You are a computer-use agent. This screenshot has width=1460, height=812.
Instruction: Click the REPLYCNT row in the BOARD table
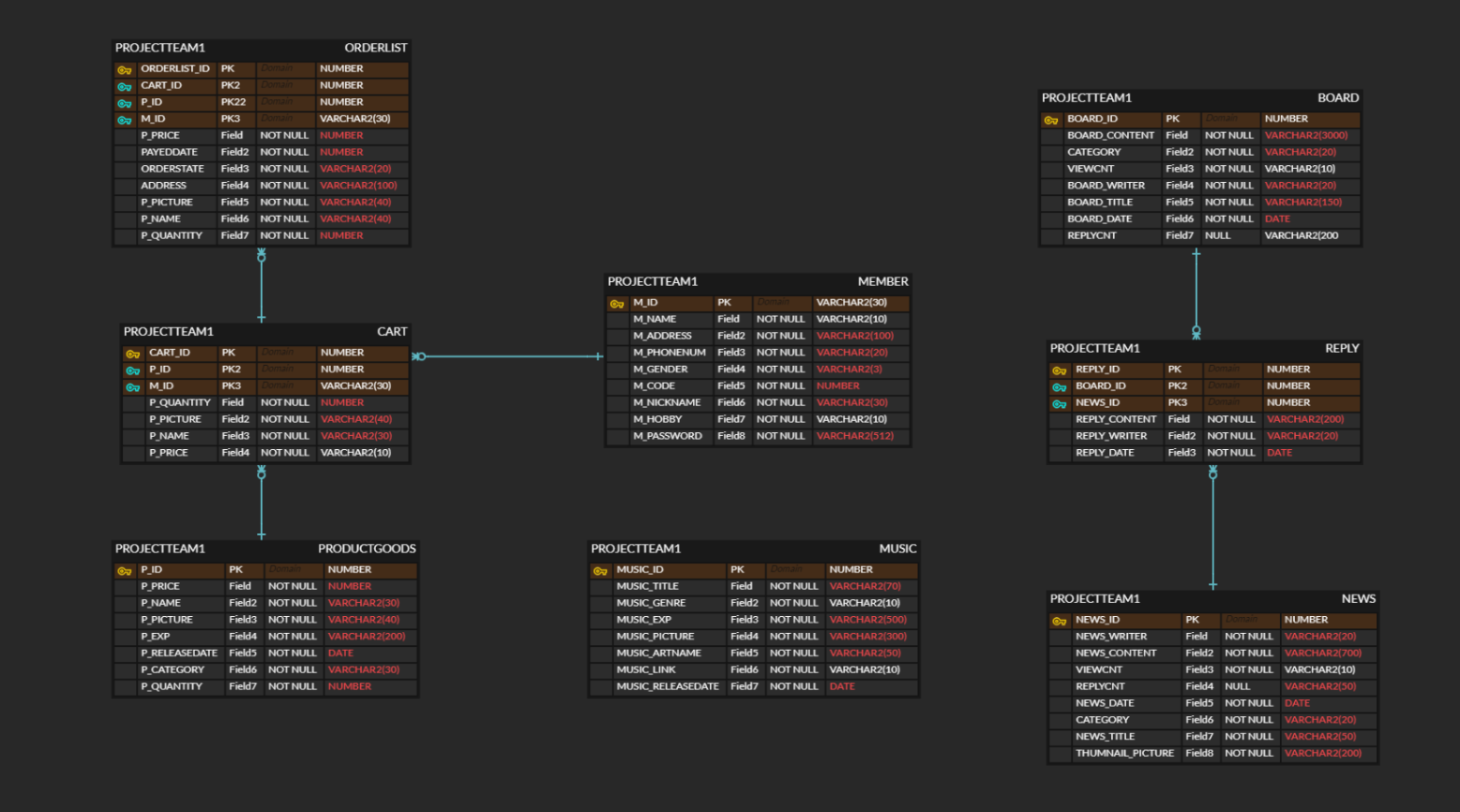[x=1198, y=235]
